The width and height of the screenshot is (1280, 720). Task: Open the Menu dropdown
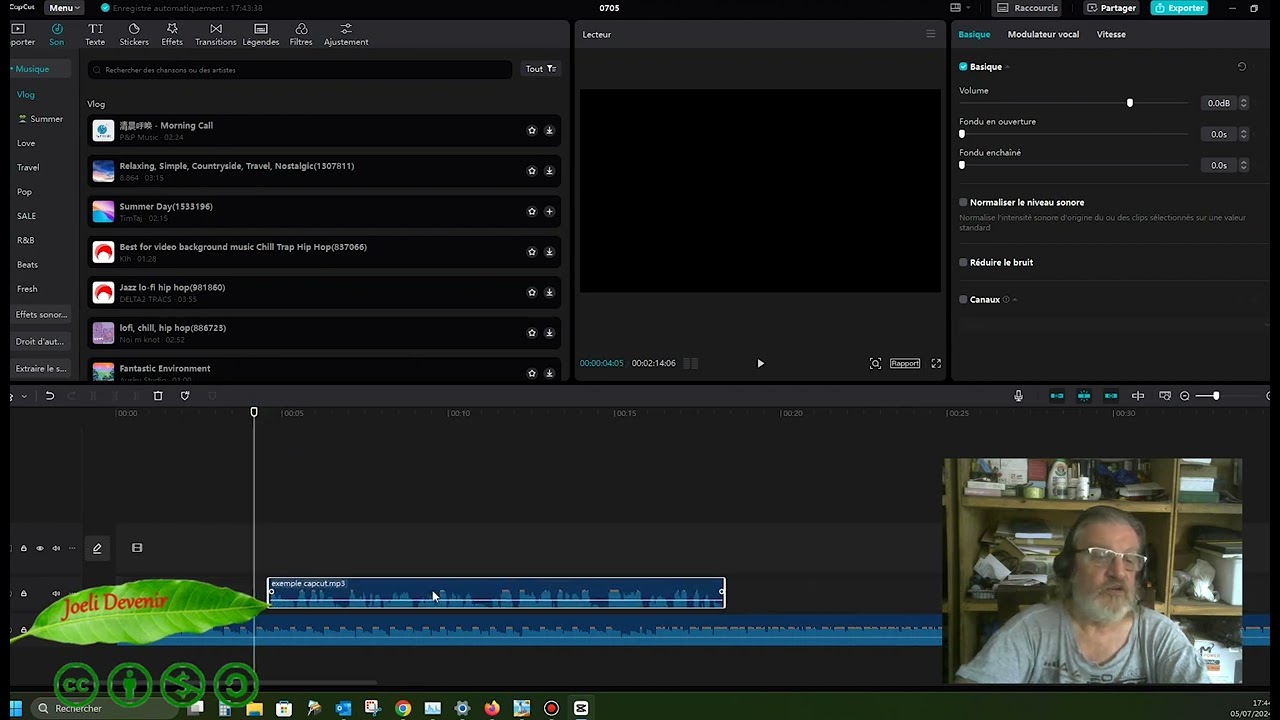click(x=65, y=8)
